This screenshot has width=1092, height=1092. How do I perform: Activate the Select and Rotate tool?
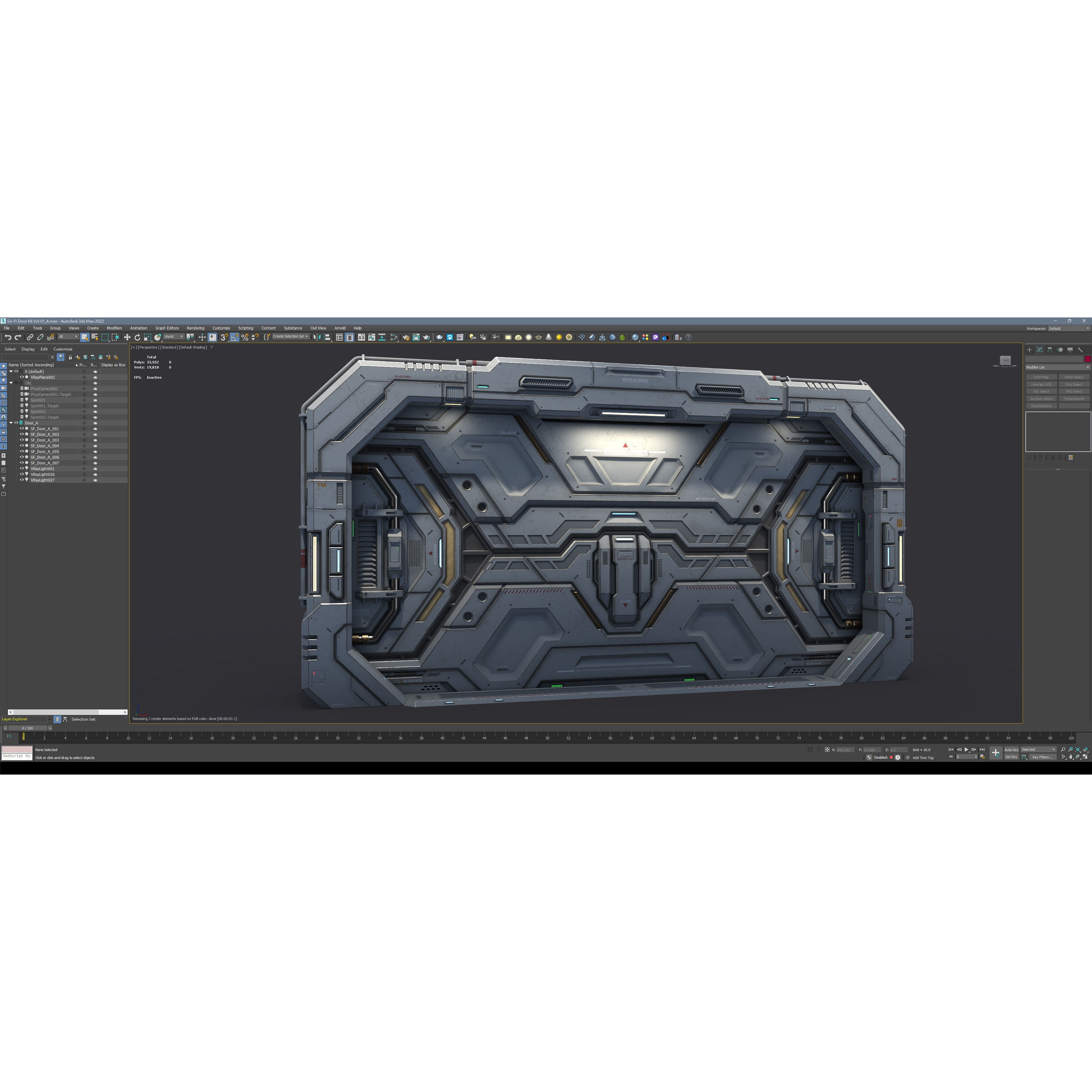[x=138, y=337]
